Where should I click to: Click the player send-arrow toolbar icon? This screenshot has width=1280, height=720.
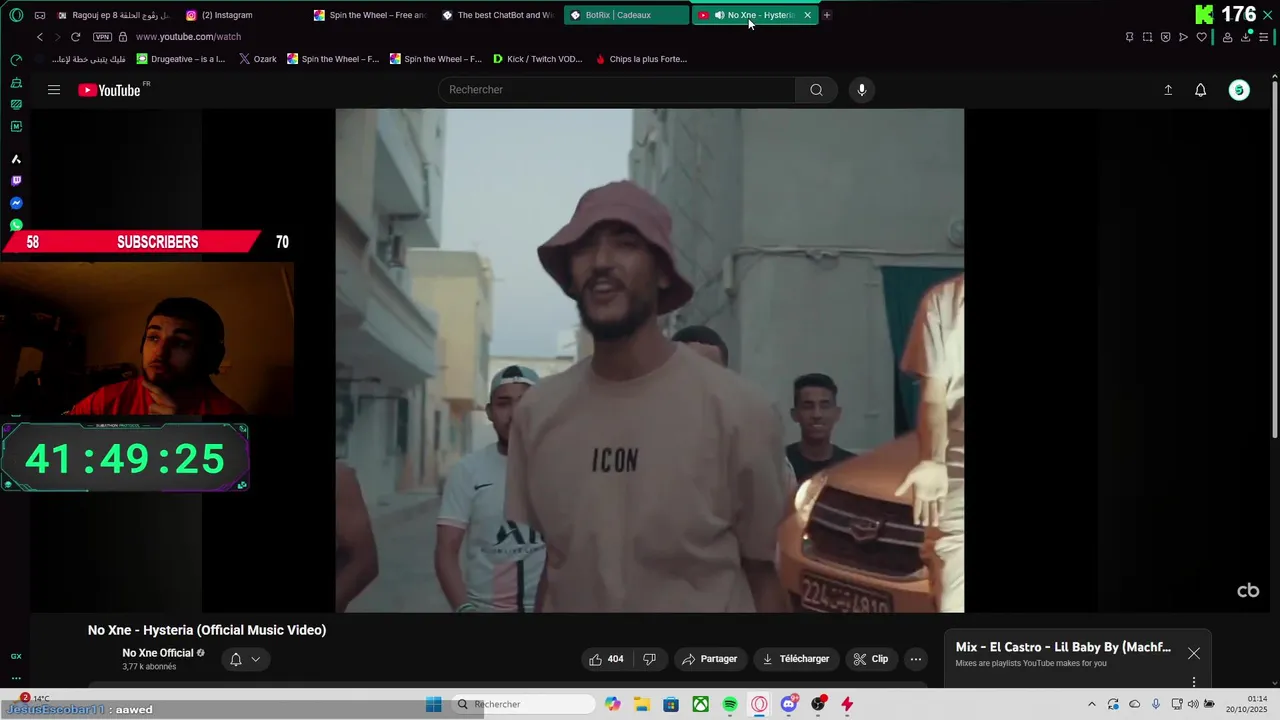coord(1183,37)
